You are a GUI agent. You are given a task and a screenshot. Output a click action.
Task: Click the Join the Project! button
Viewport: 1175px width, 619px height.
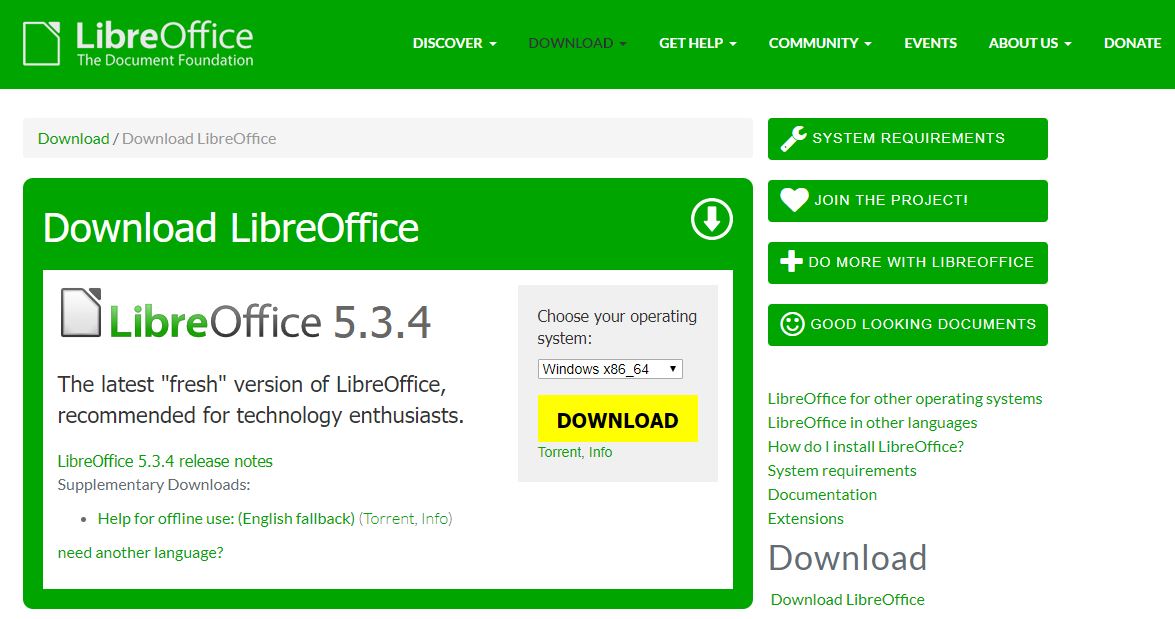[907, 200]
